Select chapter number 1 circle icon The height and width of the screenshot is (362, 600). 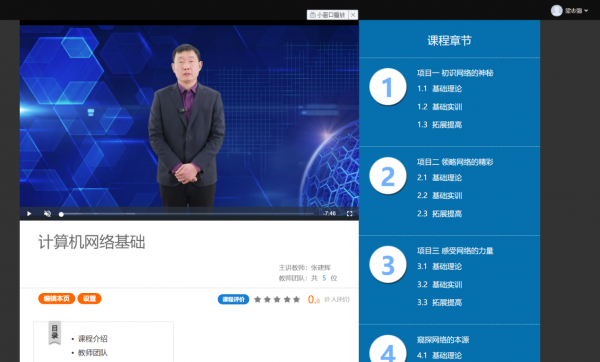[388, 87]
